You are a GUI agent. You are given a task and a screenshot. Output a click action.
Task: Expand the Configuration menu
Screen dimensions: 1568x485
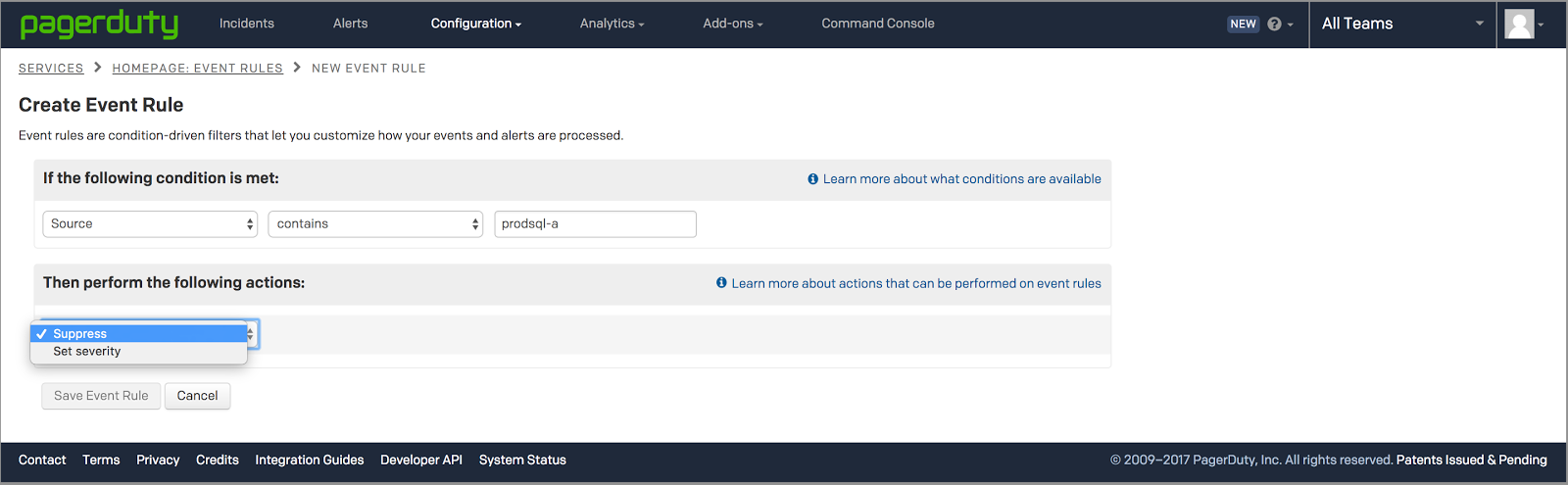pos(475,24)
